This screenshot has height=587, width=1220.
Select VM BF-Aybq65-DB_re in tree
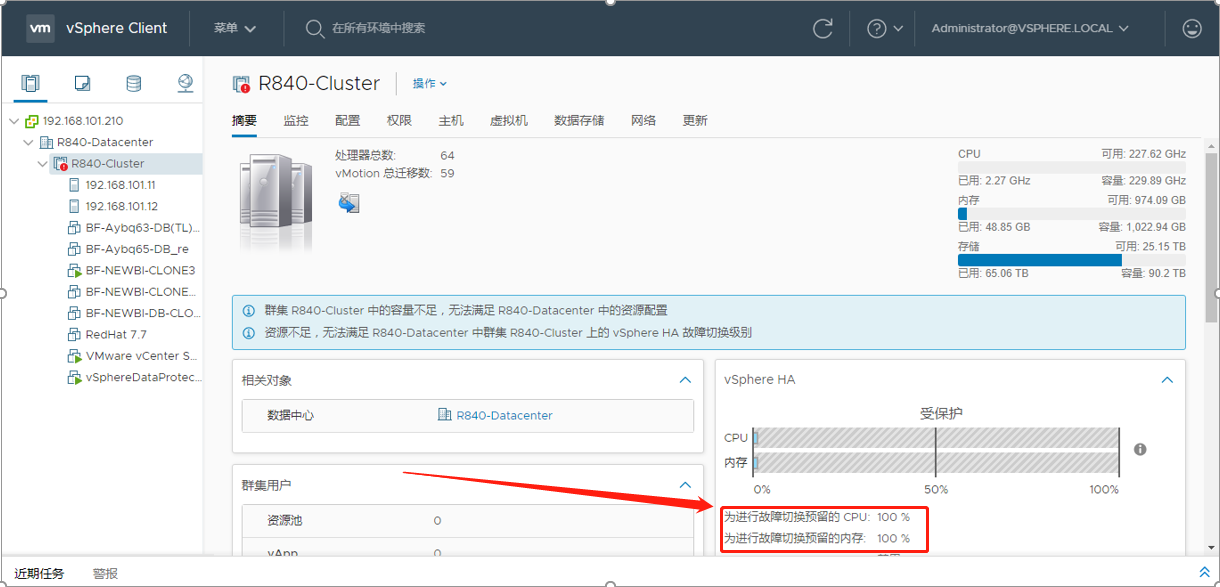coord(137,249)
